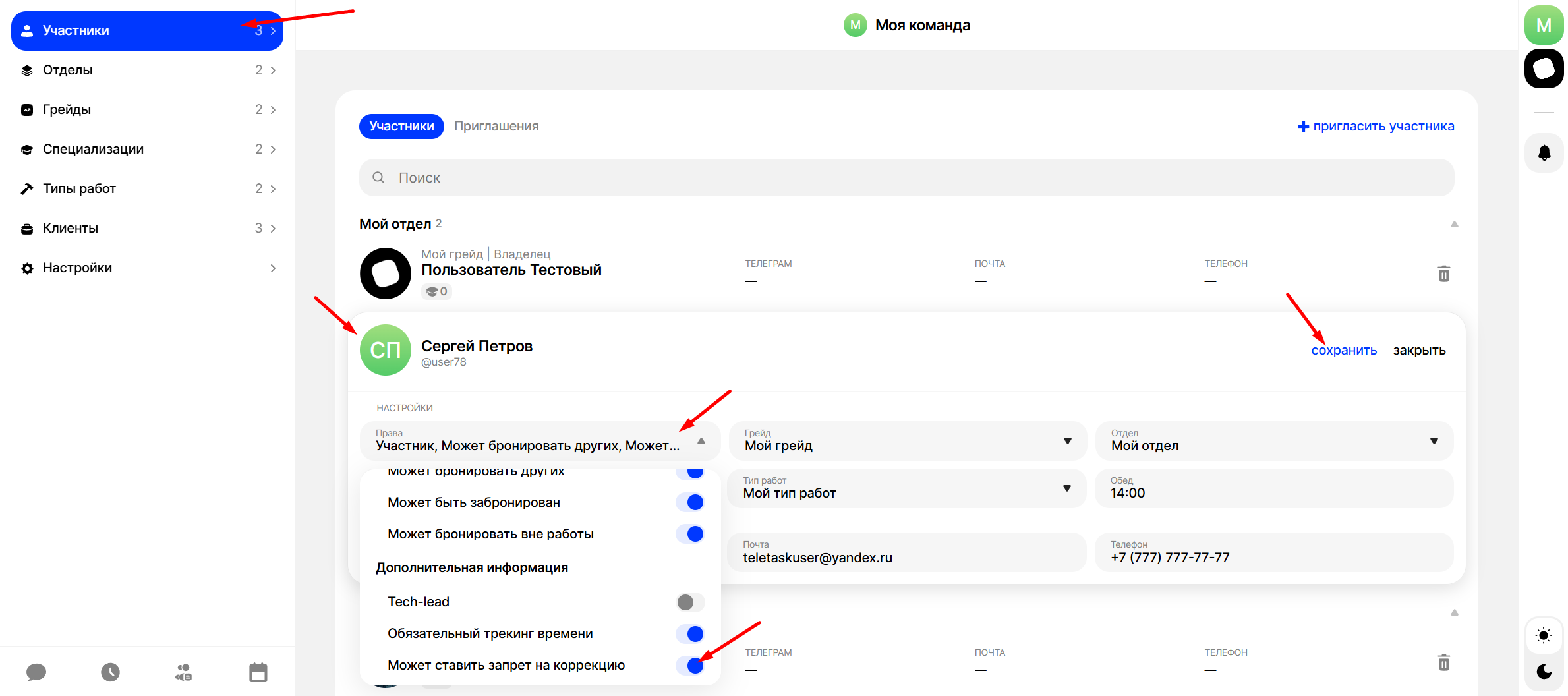Click the team members icon in bottom bar
This screenshot has height=696, width=1568.
coord(184,672)
